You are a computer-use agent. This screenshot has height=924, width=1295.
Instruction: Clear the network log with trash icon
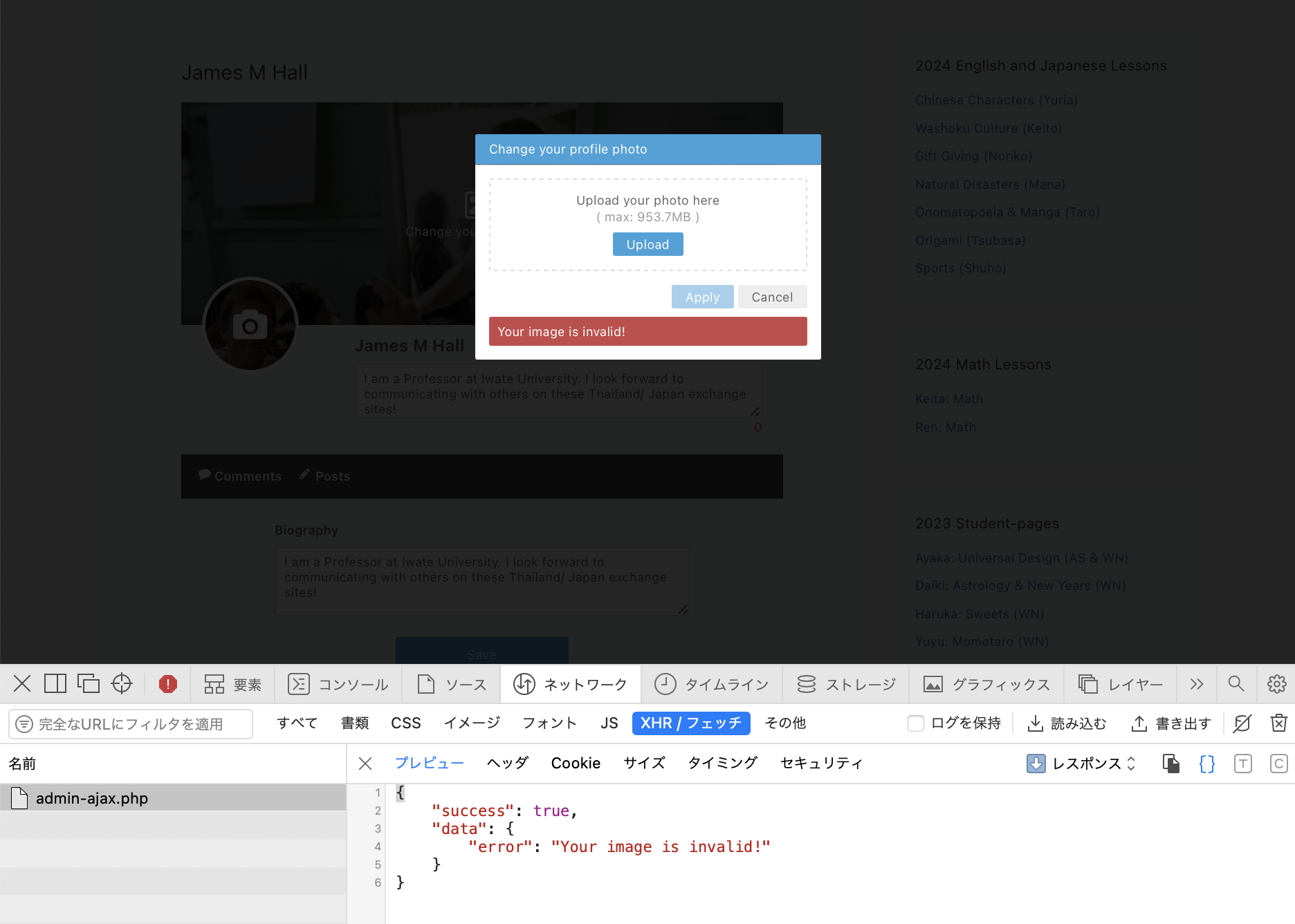(x=1279, y=723)
